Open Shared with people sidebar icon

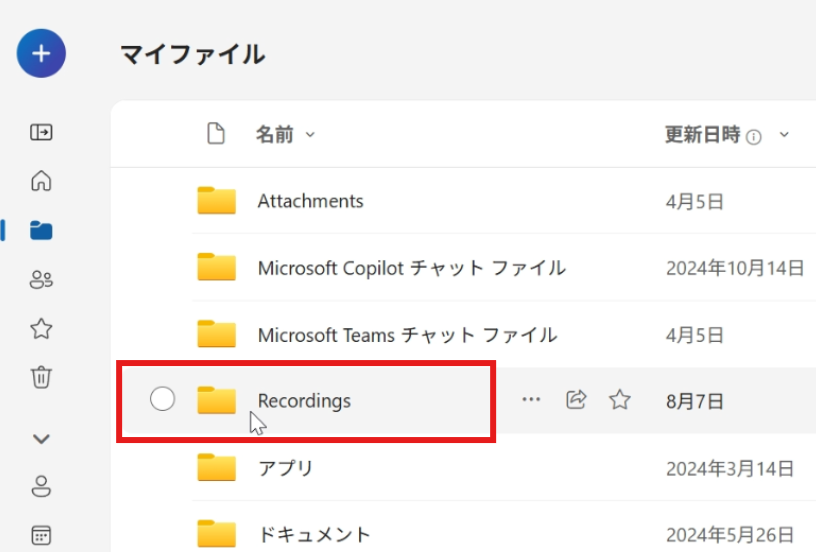[x=41, y=280]
